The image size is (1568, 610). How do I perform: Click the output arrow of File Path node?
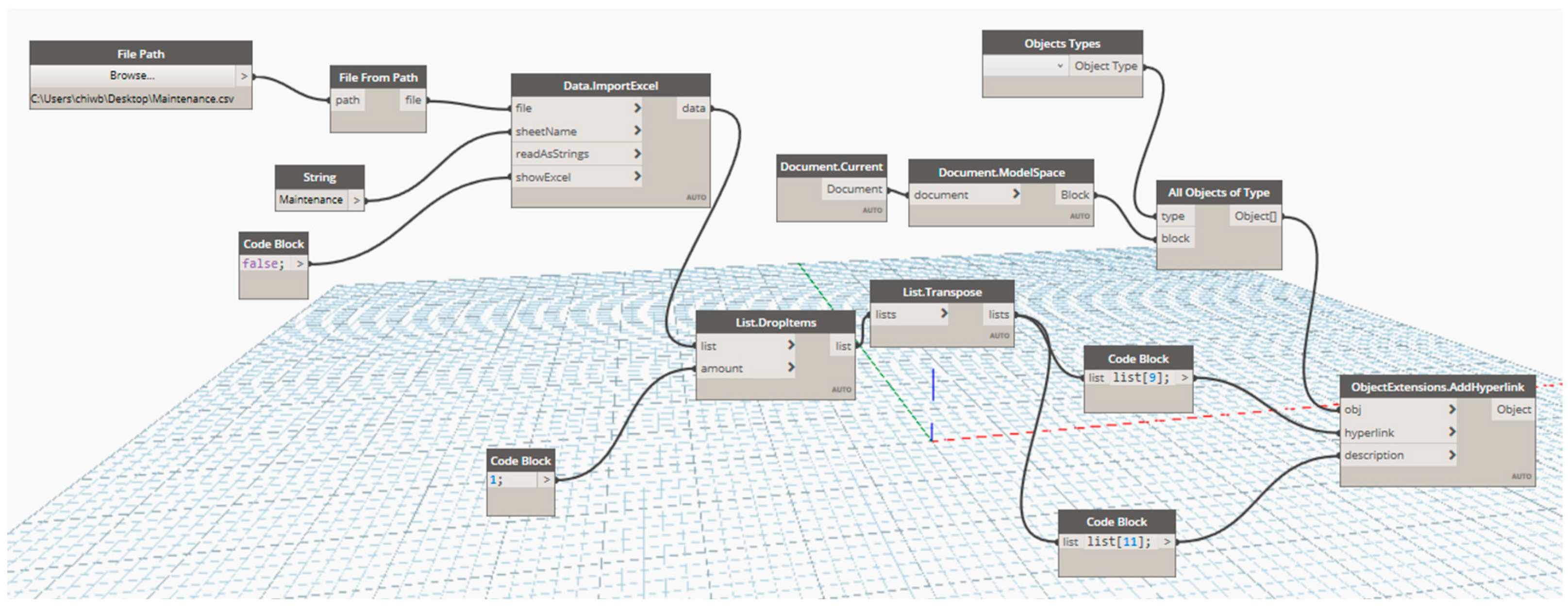tap(244, 76)
